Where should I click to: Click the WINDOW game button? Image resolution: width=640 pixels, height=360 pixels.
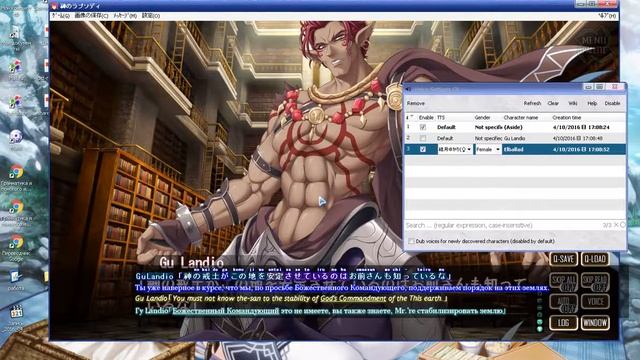[x=595, y=323]
